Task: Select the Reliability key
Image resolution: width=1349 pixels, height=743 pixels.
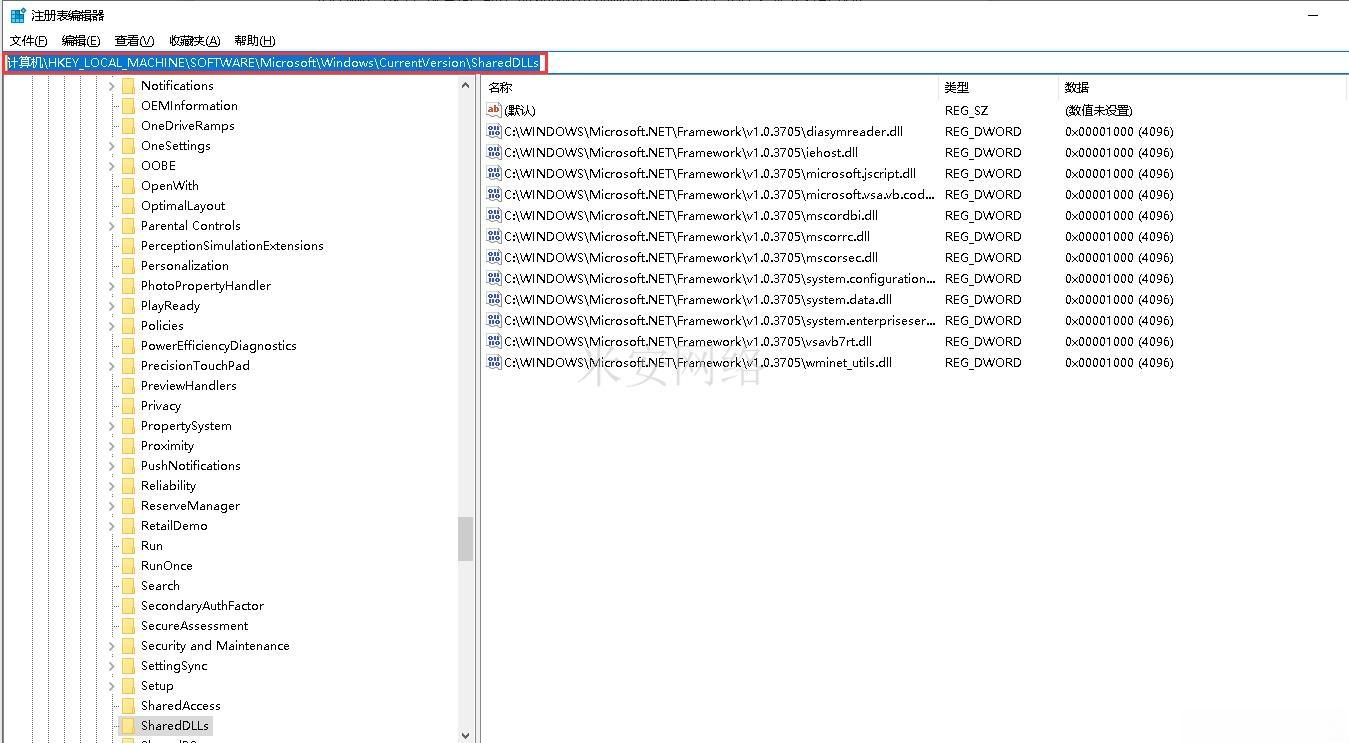Action: [x=168, y=486]
